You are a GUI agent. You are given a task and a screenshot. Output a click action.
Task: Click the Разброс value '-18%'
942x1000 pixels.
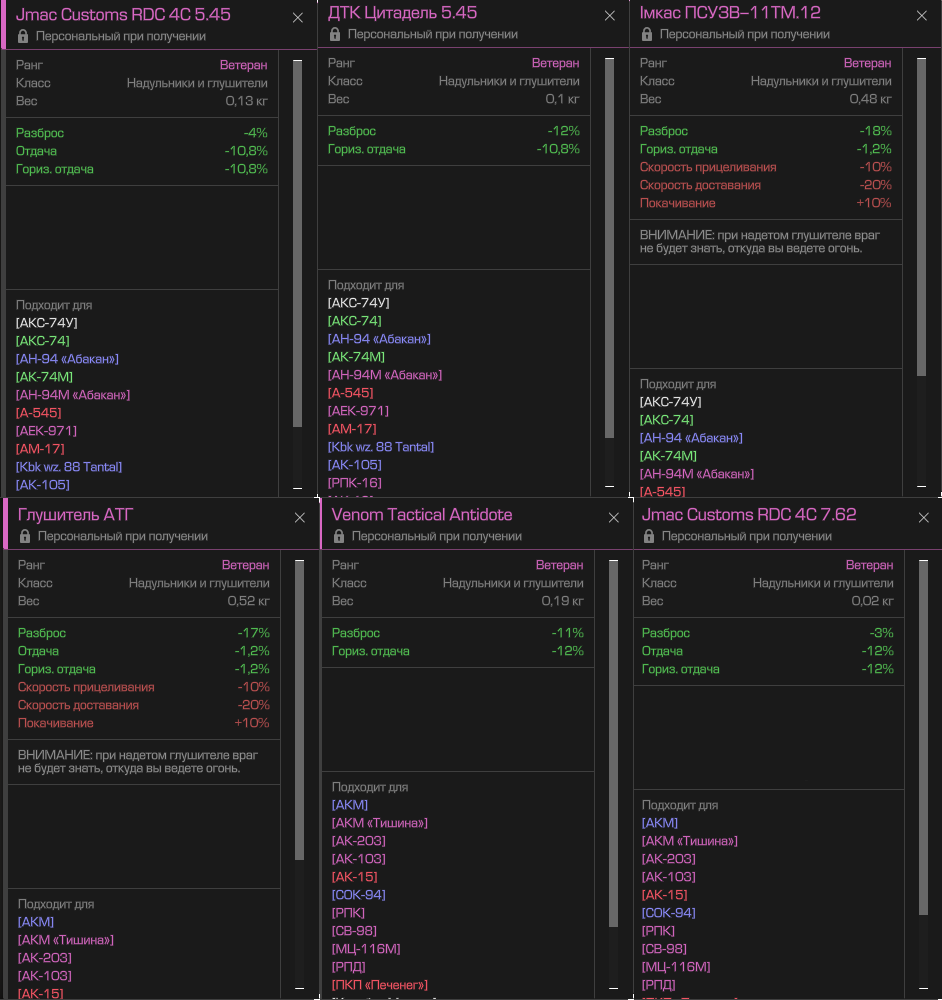[x=876, y=131]
